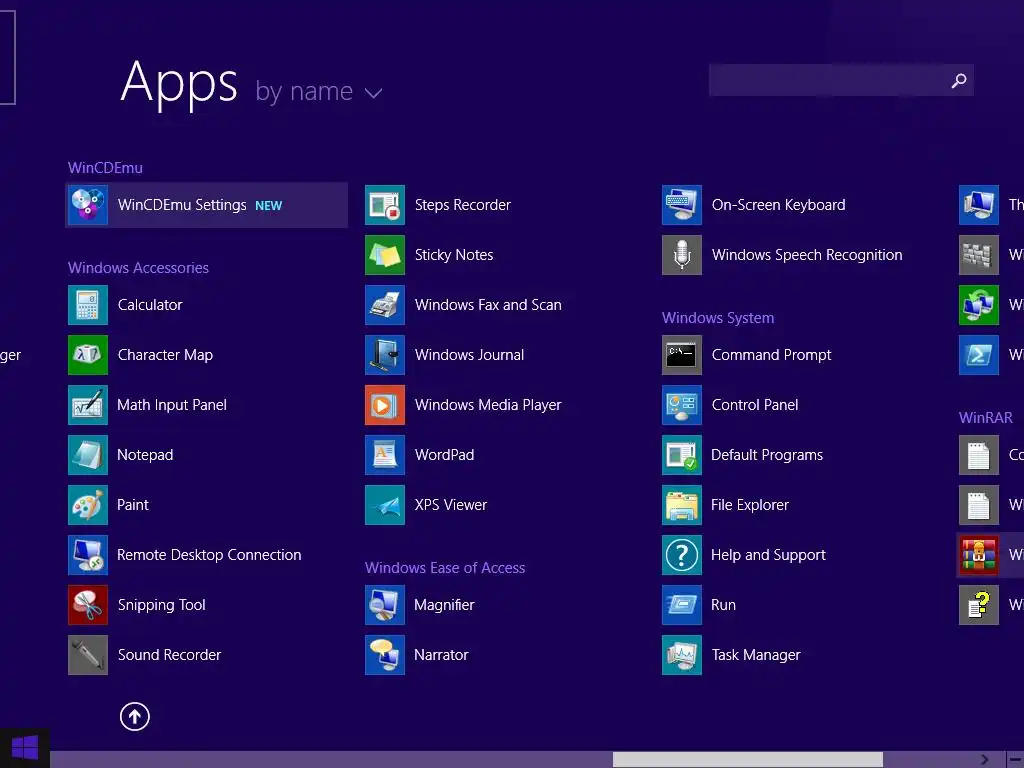The height and width of the screenshot is (768, 1024).
Task: Launch Notepad via its icon
Action: click(x=88, y=455)
